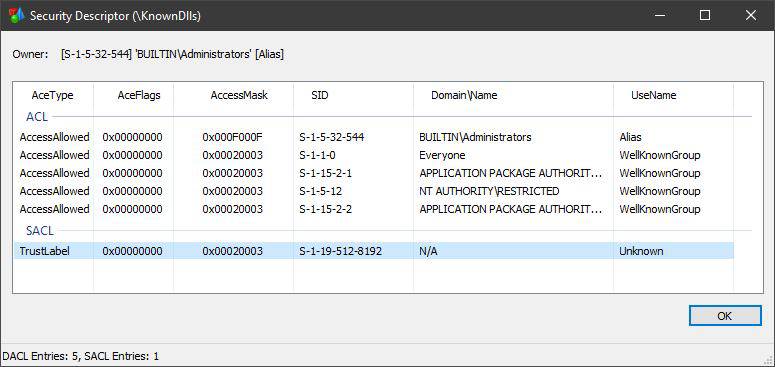Sort by the AceType column header

(x=53, y=95)
